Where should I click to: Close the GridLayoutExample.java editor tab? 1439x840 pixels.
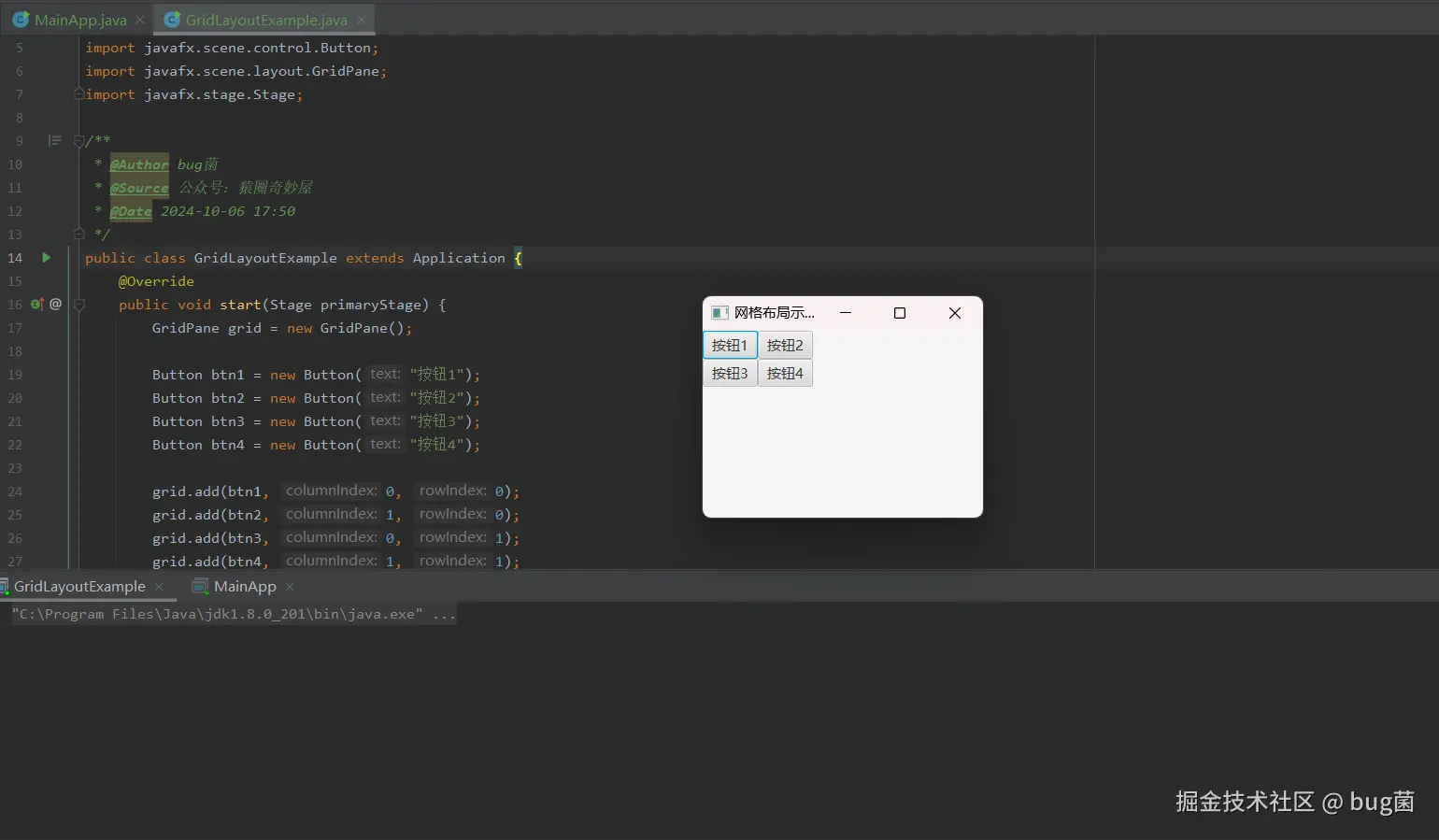(x=362, y=20)
